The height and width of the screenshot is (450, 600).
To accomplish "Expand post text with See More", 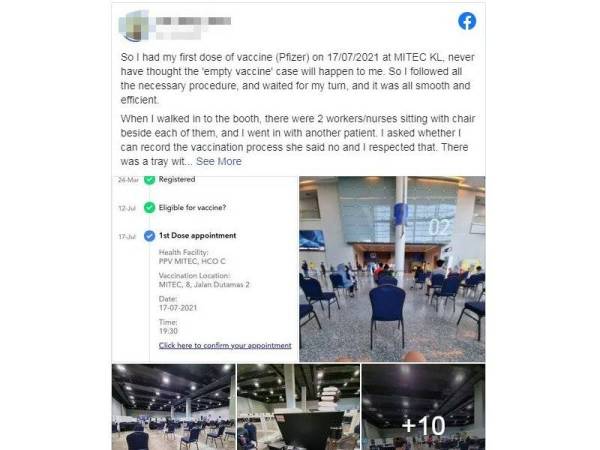I will point(218,161).
